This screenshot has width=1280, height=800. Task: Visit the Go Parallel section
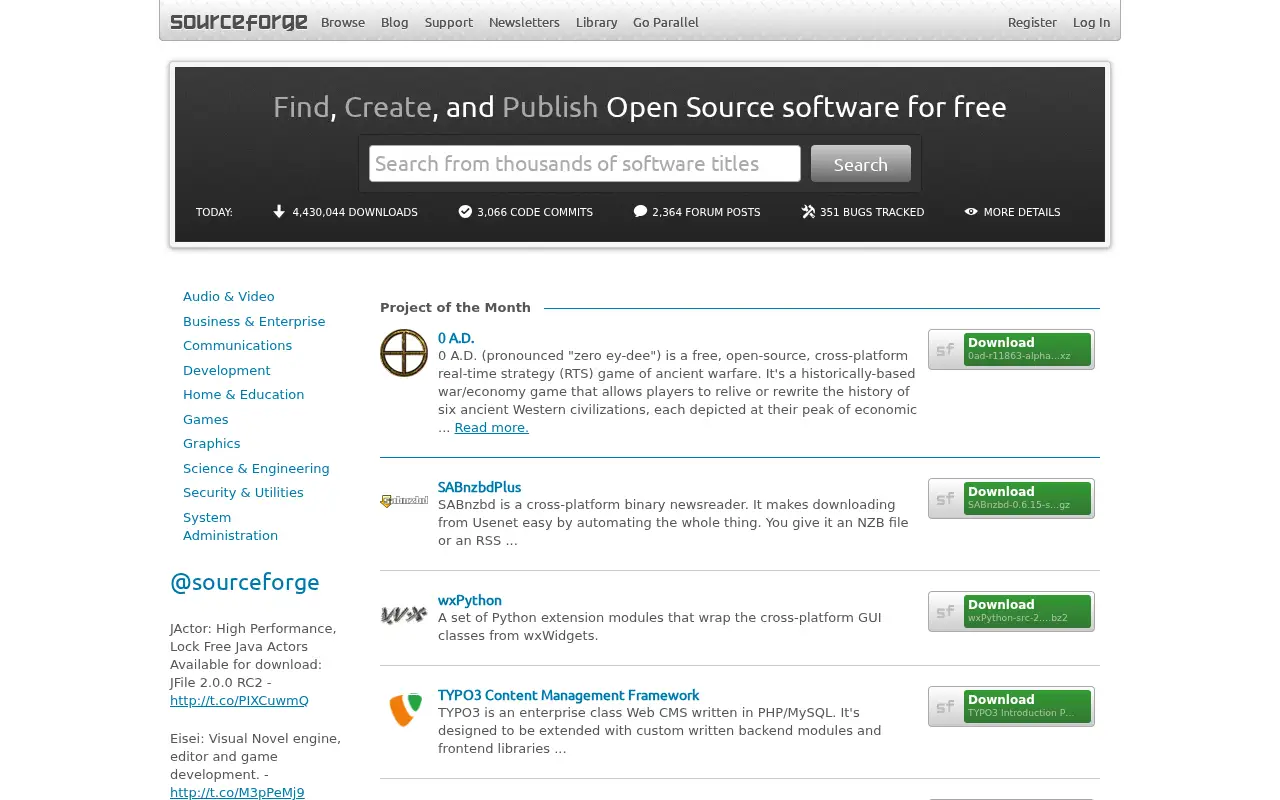click(x=666, y=22)
